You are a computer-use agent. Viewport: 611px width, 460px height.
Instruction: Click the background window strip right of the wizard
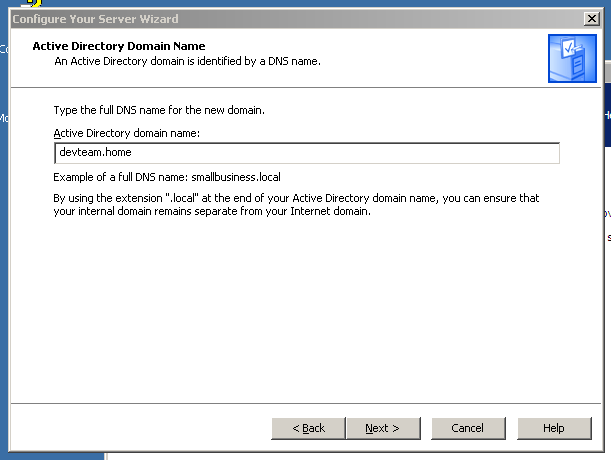[607, 300]
